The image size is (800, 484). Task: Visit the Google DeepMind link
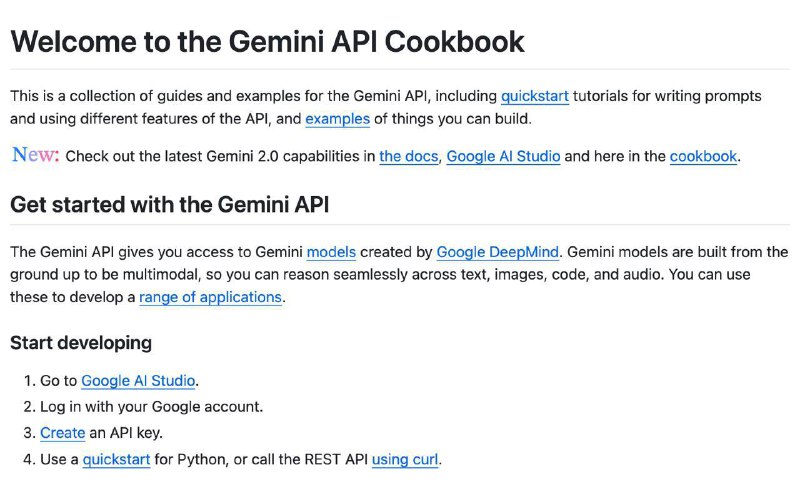coord(497,252)
